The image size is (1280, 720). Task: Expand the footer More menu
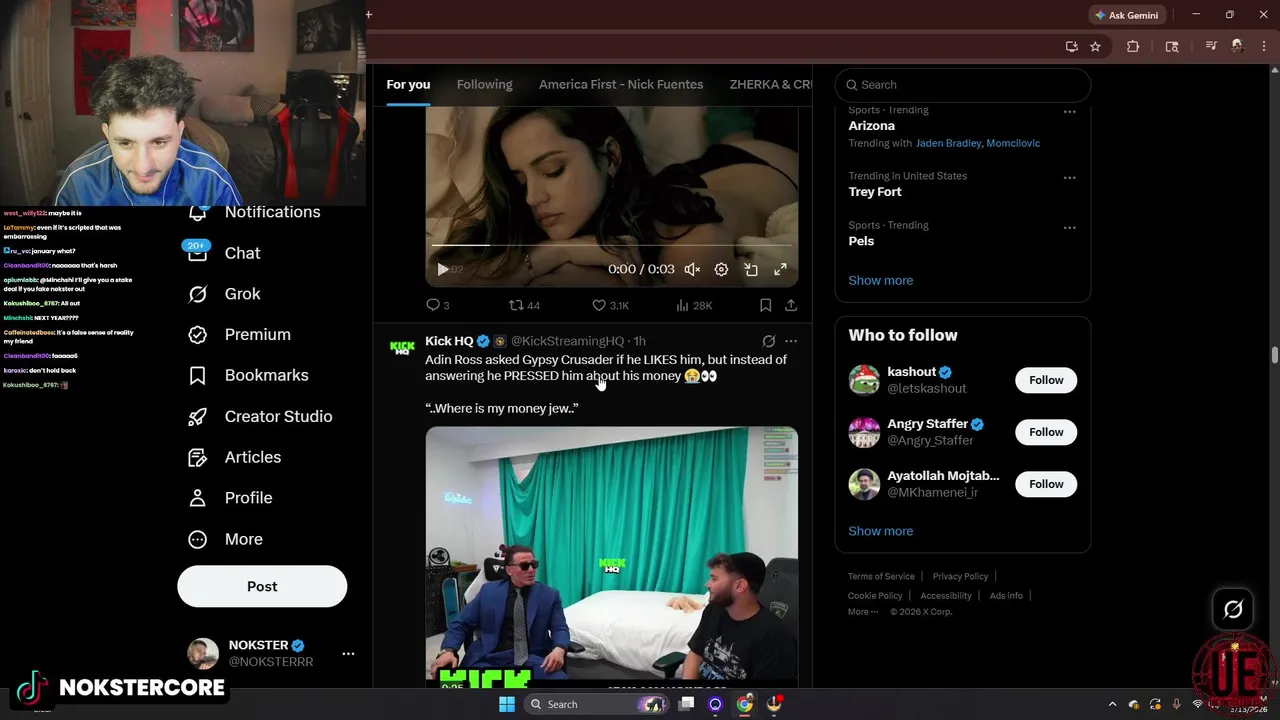[x=862, y=612]
